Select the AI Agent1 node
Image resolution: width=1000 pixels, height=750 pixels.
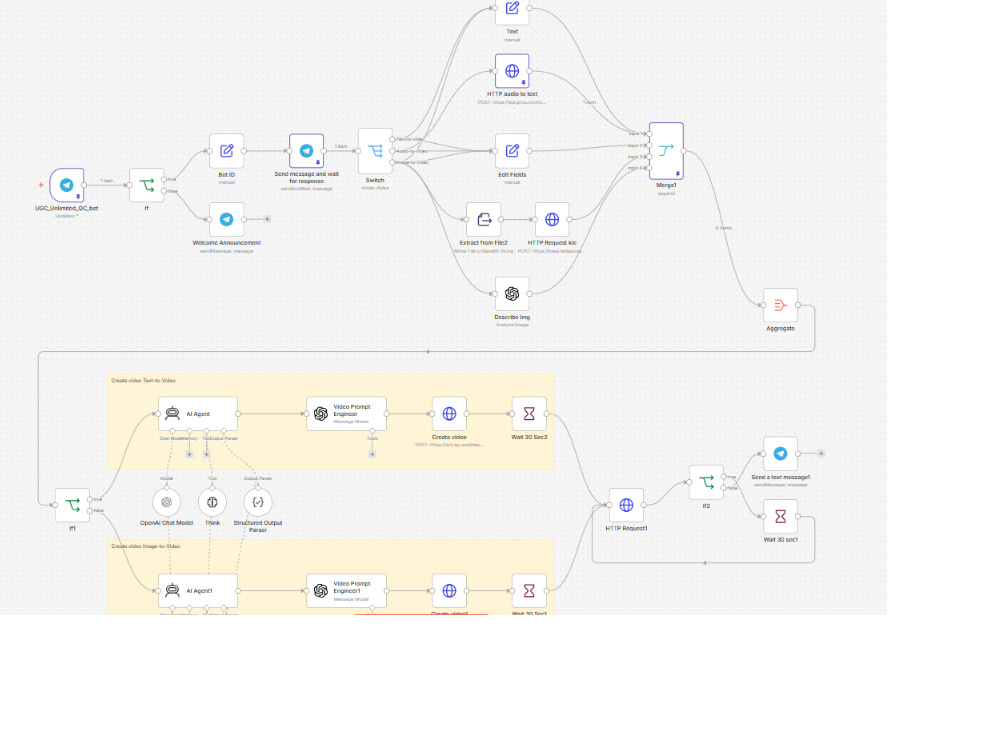point(198,591)
